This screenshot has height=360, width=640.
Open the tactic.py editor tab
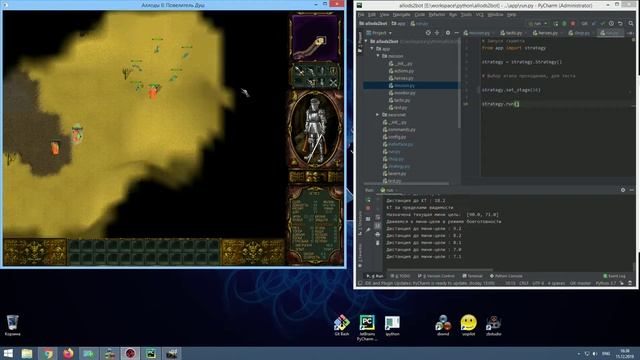pos(512,33)
